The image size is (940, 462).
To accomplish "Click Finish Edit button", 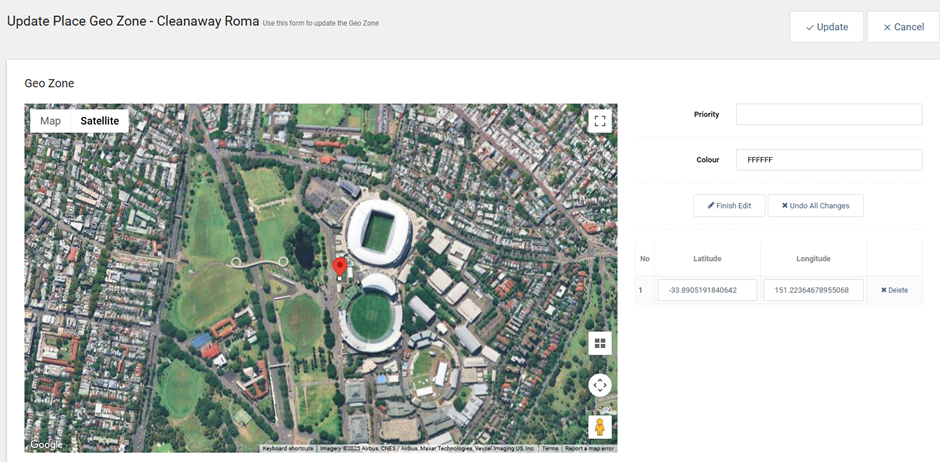I will 729,206.
